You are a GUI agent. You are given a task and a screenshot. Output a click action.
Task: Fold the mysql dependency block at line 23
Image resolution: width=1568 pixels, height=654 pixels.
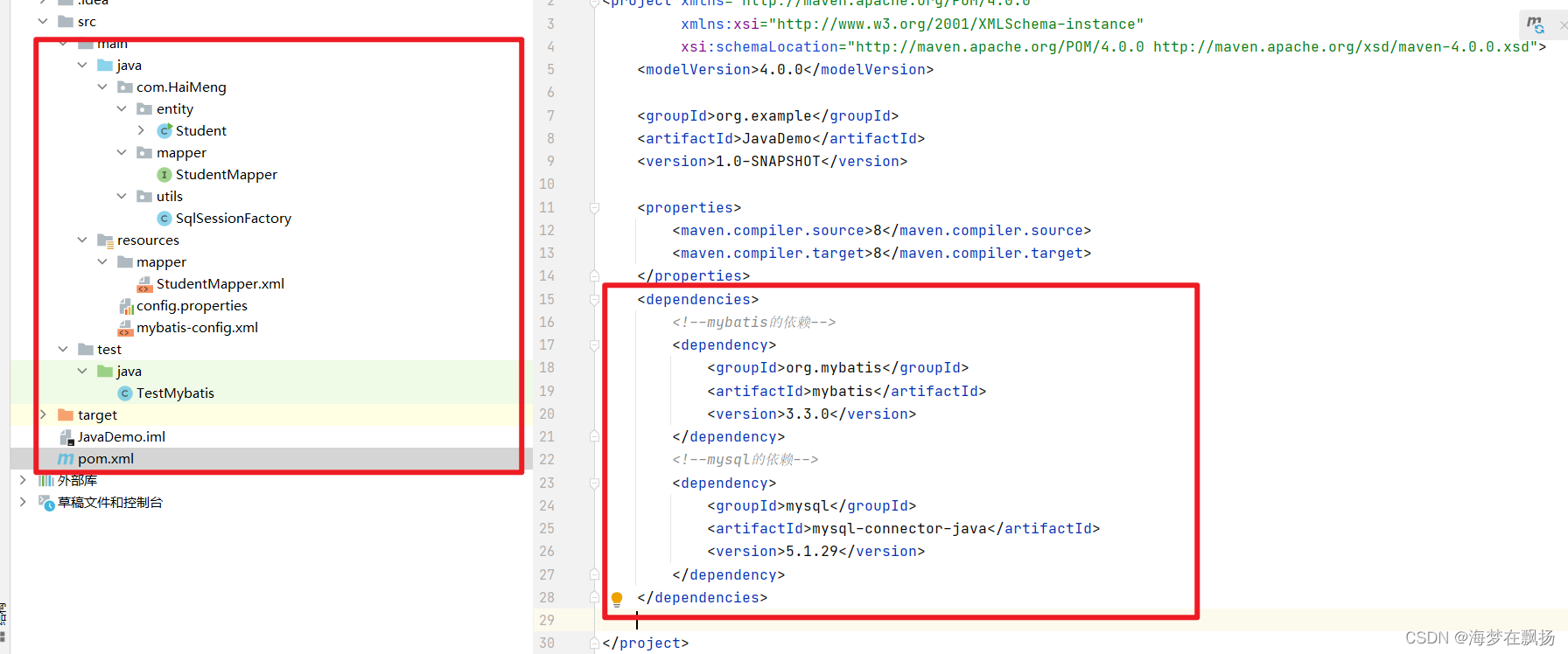pyautogui.click(x=594, y=483)
